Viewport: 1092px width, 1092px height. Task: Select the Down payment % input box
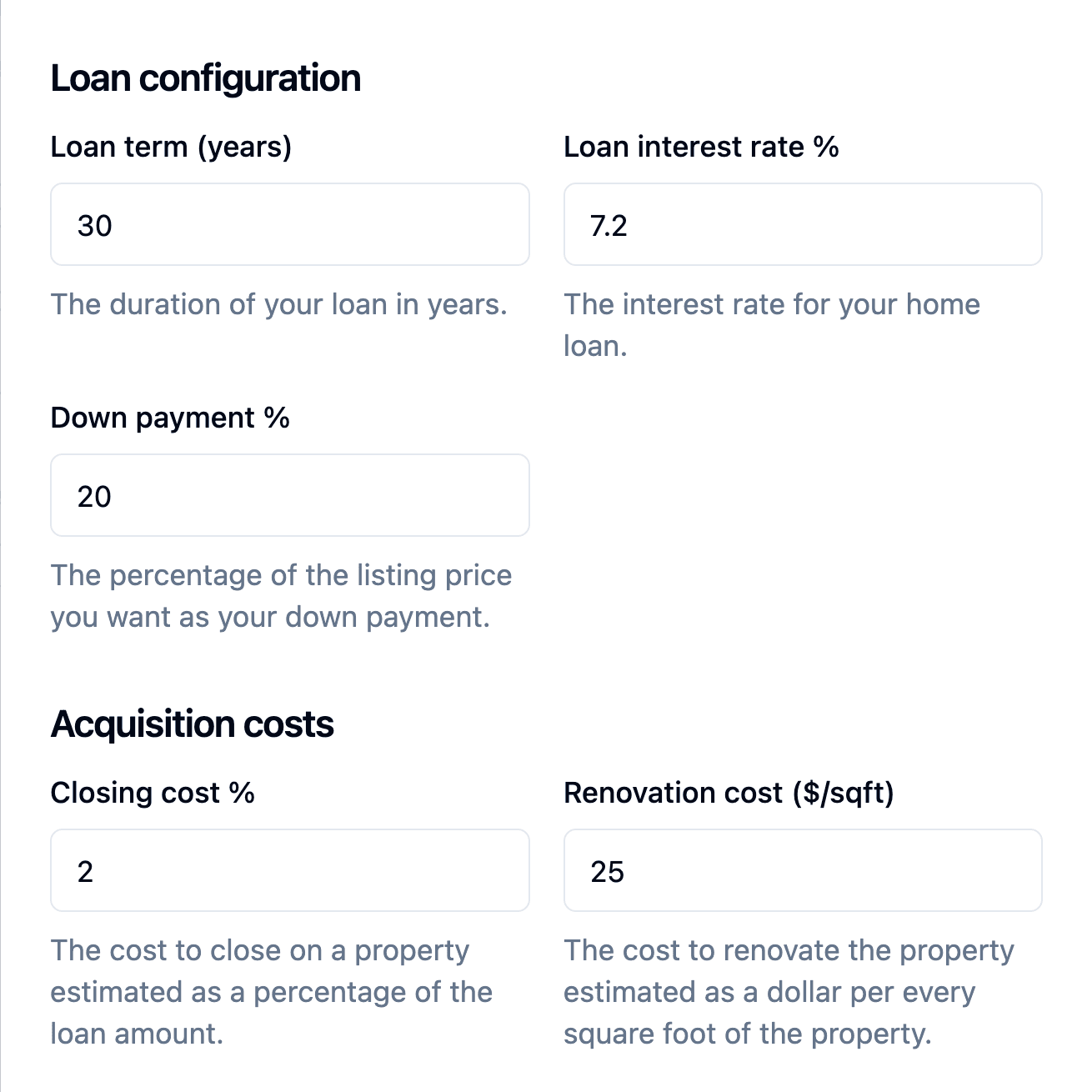click(289, 496)
